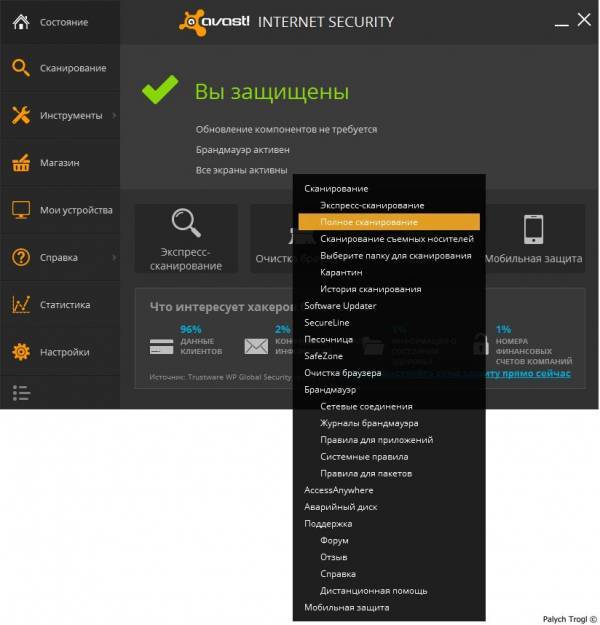600x625 pixels.
Task: Click the envelope icon in hacker stats
Action: [256, 346]
